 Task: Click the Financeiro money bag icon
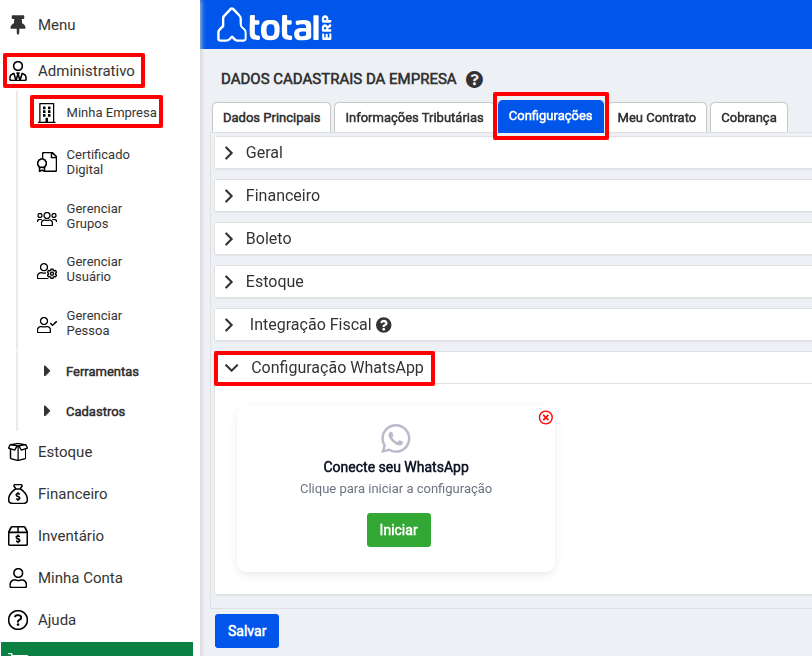pos(18,494)
